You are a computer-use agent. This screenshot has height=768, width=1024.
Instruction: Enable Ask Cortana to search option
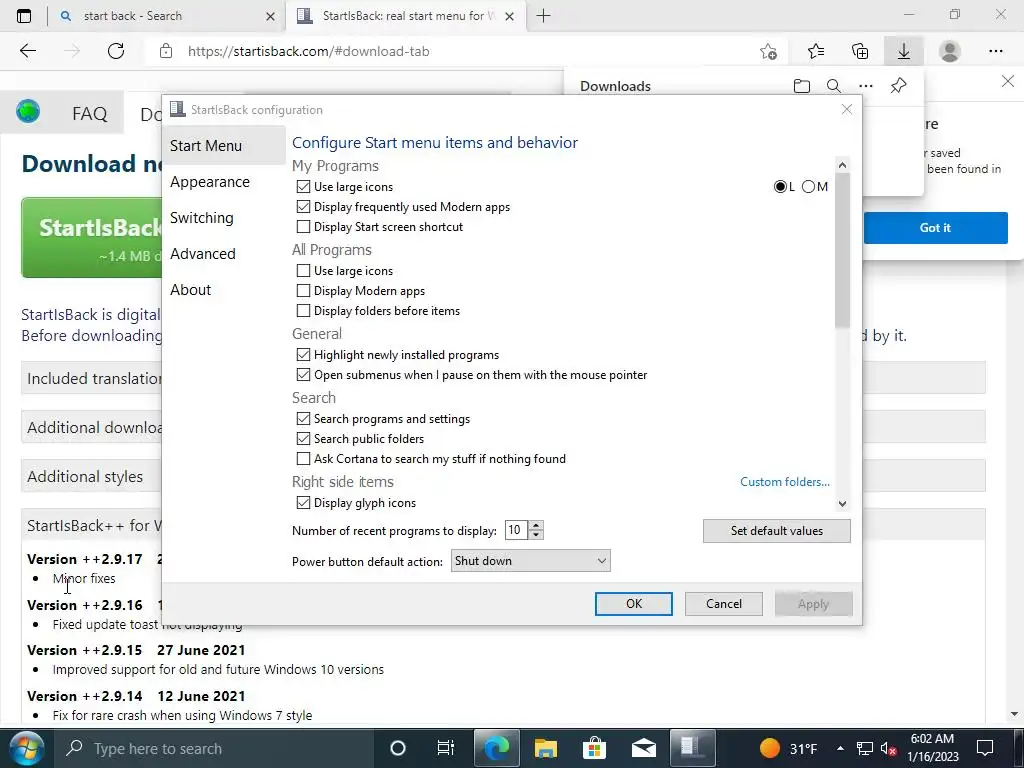tap(303, 459)
